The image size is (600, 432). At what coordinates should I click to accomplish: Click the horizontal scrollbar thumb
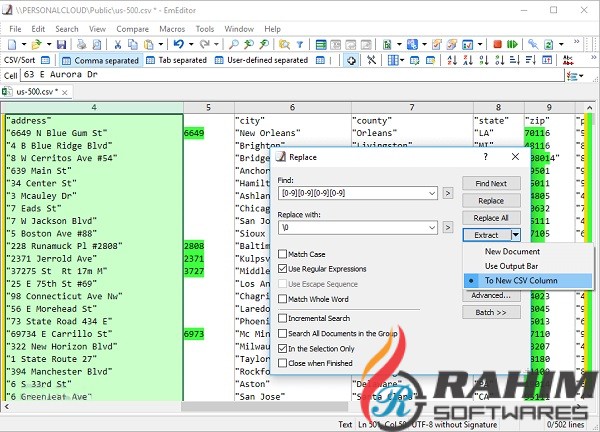[x=265, y=406]
